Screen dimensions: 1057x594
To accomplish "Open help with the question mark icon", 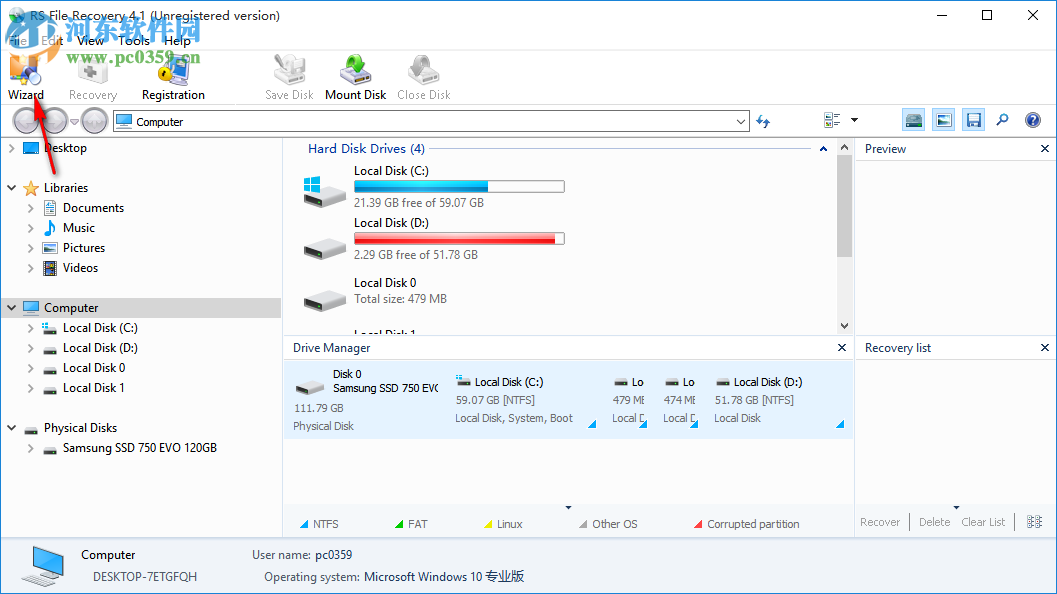I will tap(1032, 119).
